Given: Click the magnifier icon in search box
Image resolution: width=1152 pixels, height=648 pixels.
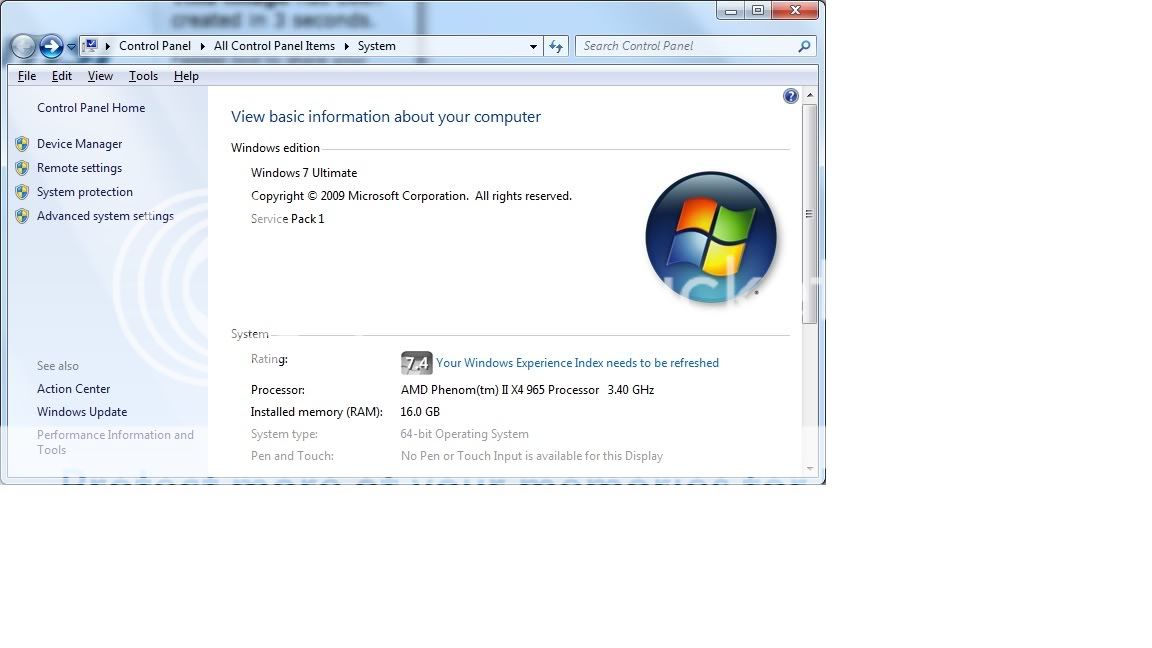Looking at the screenshot, I should click(804, 46).
